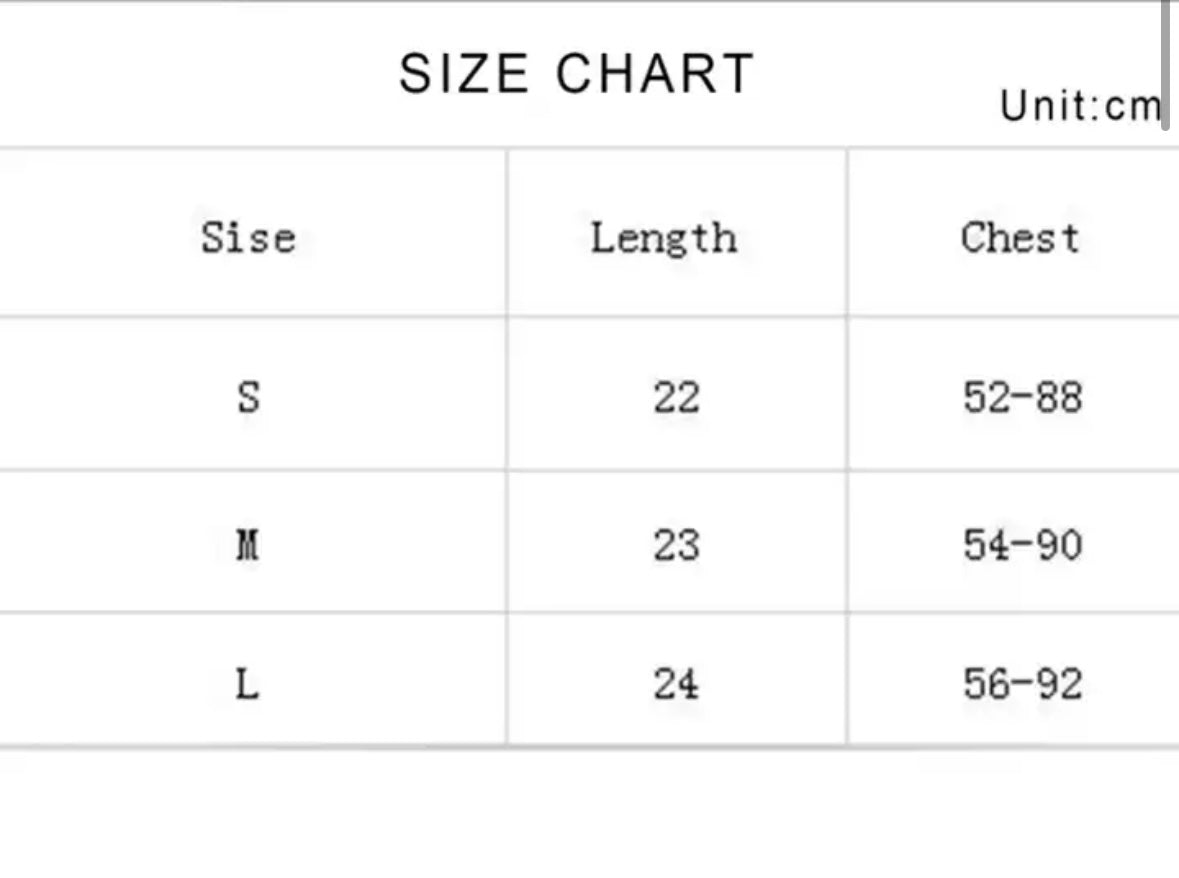Viewport: 1179px width, 878px height.
Task: Click the number 88 in S chest range
Action: tap(1058, 397)
